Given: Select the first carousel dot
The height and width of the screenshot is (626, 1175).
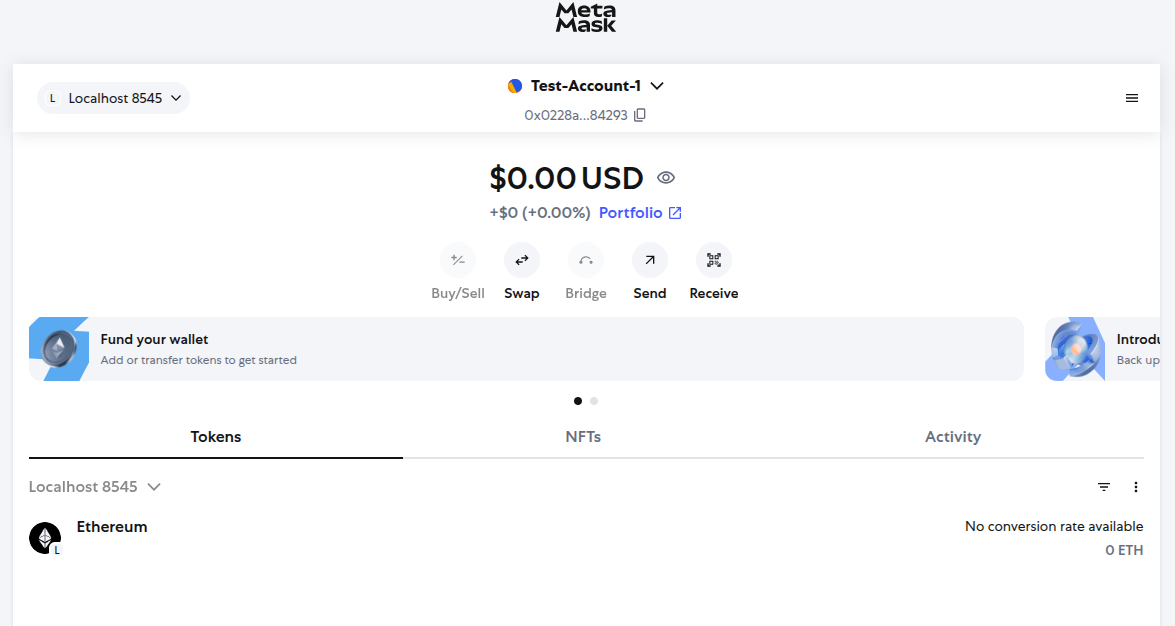Looking at the screenshot, I should [578, 401].
